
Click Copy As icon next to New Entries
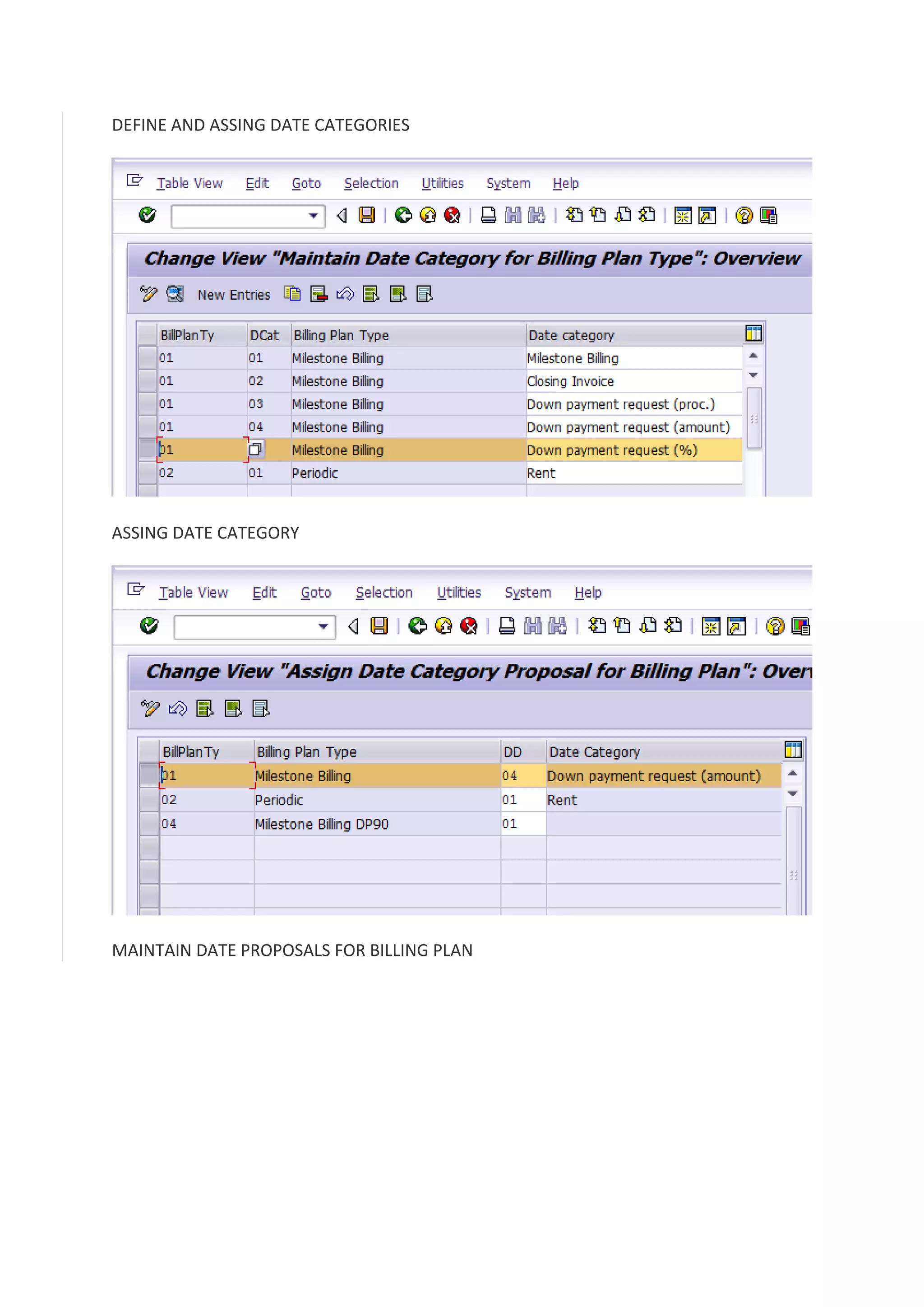292,294
